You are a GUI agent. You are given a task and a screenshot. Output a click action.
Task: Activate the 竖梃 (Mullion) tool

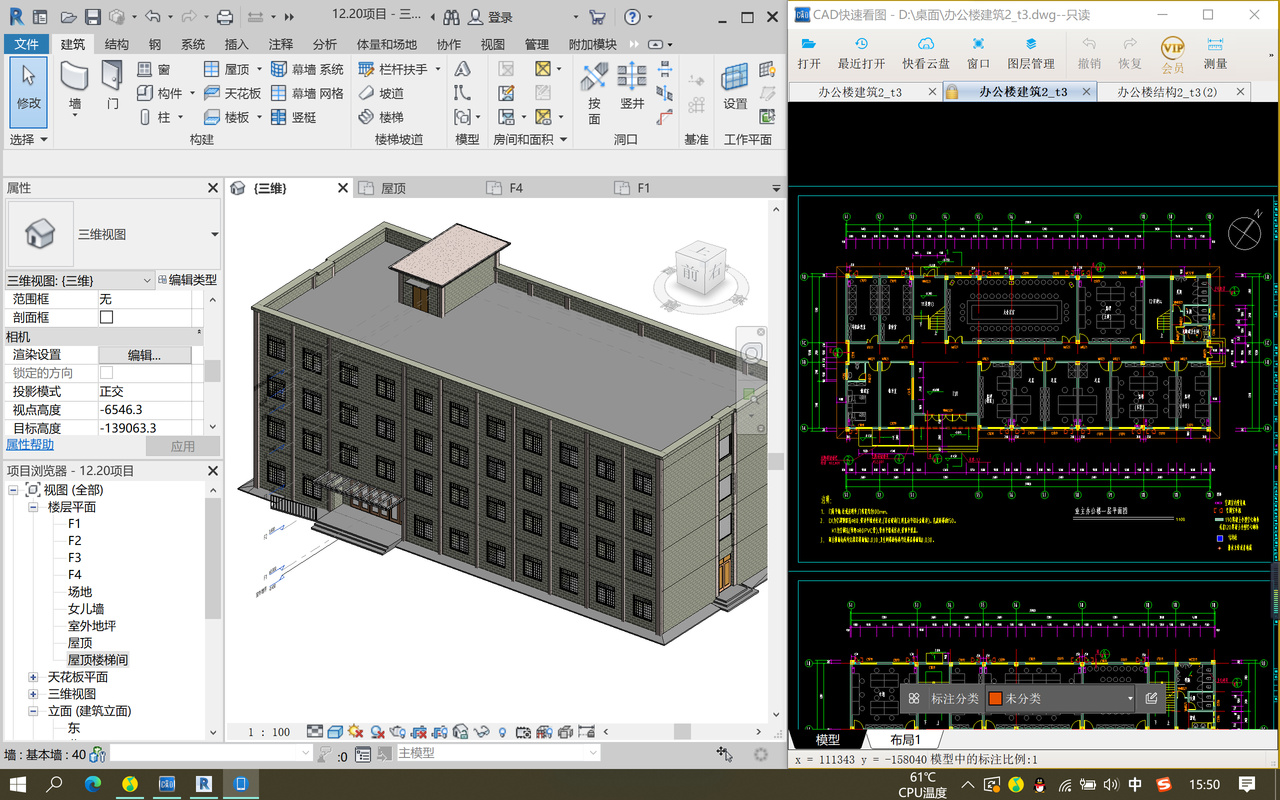[x=294, y=117]
